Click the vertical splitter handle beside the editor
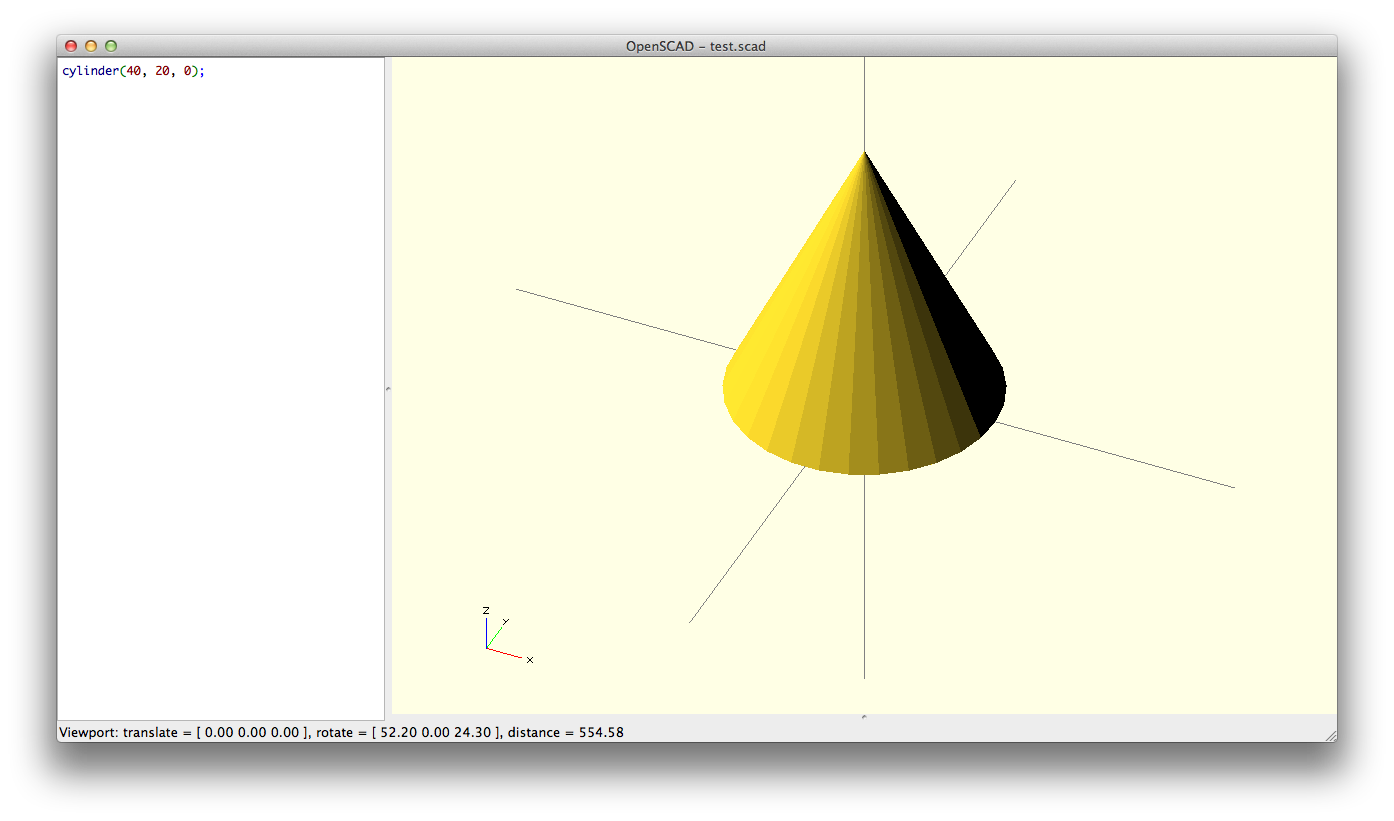1394x821 pixels. 388,388
